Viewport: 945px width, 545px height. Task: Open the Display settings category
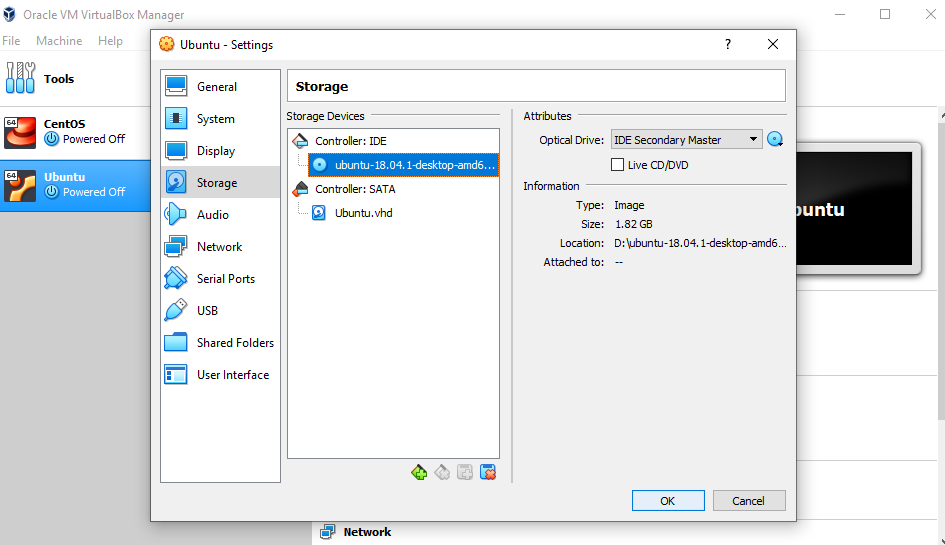220,151
